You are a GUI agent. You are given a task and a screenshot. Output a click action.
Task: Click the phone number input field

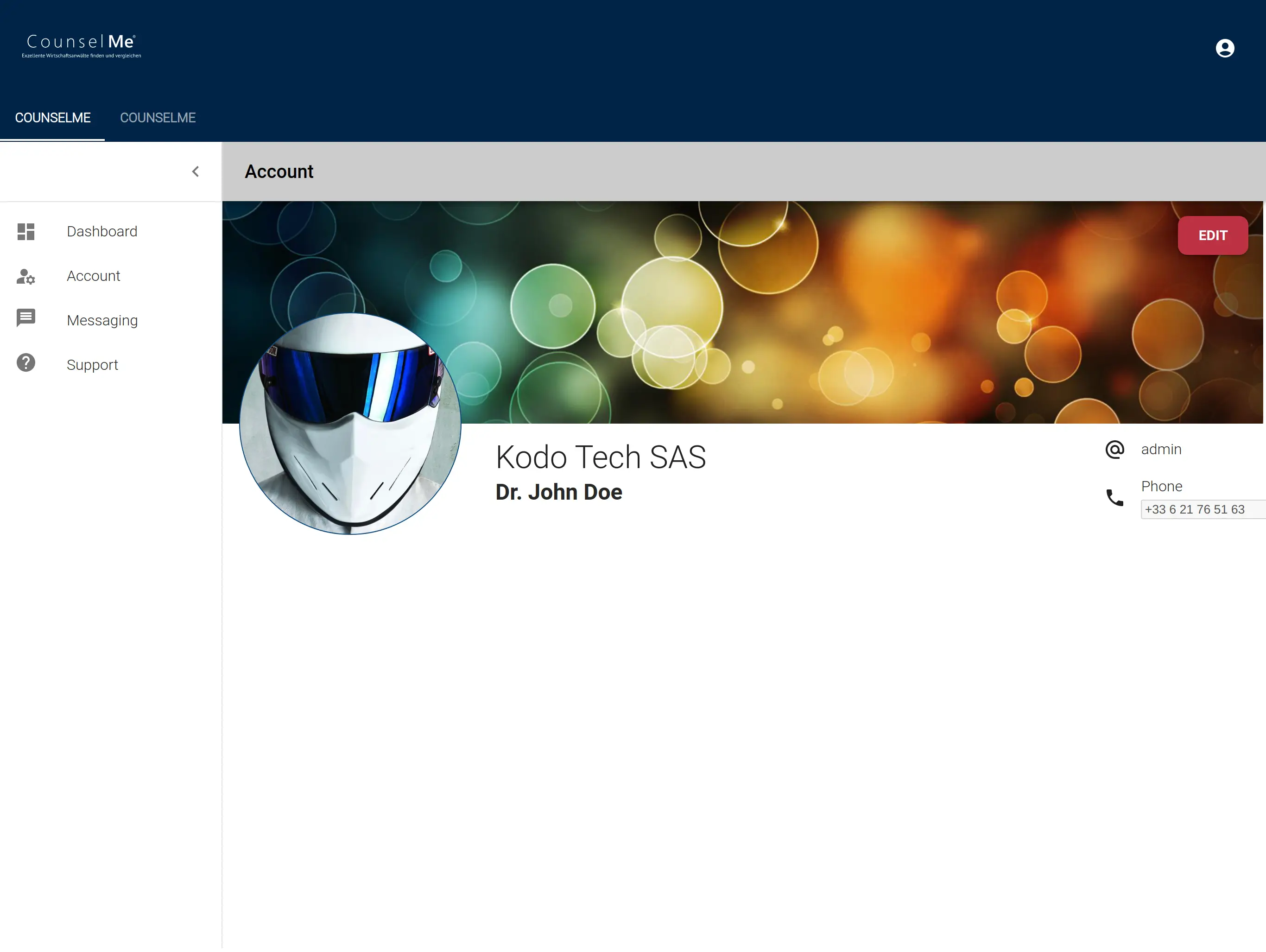pyautogui.click(x=1203, y=509)
